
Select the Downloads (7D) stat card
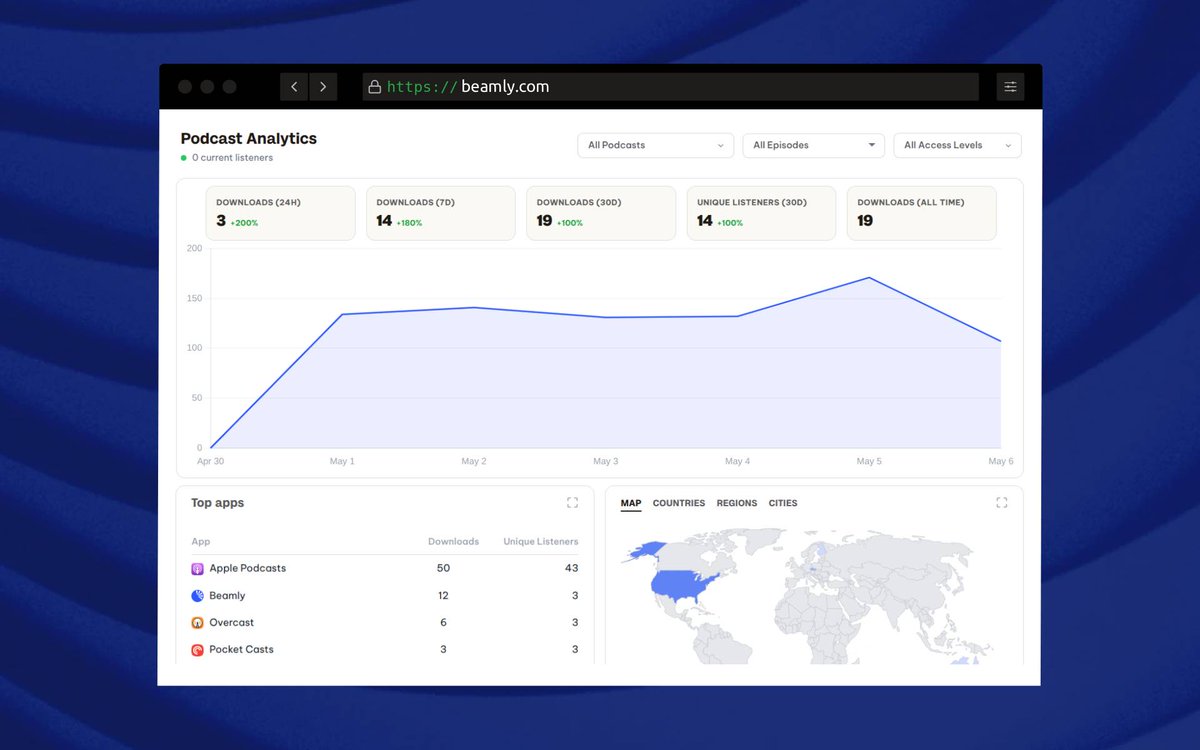441,213
